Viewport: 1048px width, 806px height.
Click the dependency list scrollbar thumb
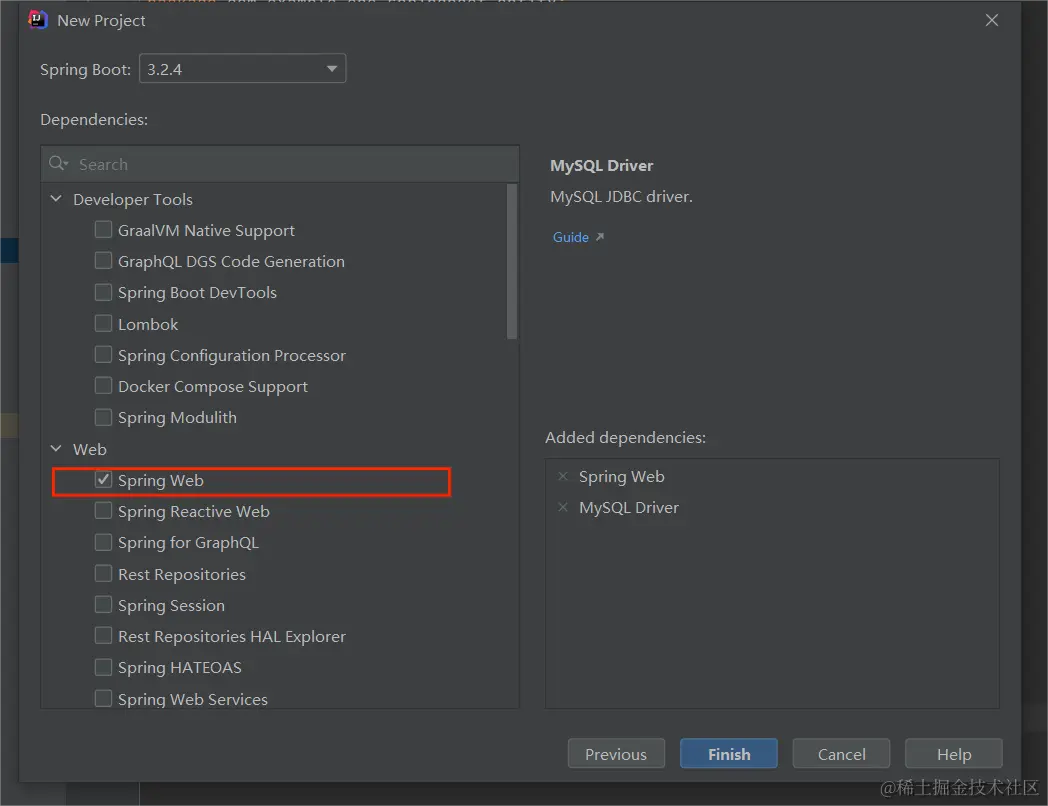click(x=512, y=261)
